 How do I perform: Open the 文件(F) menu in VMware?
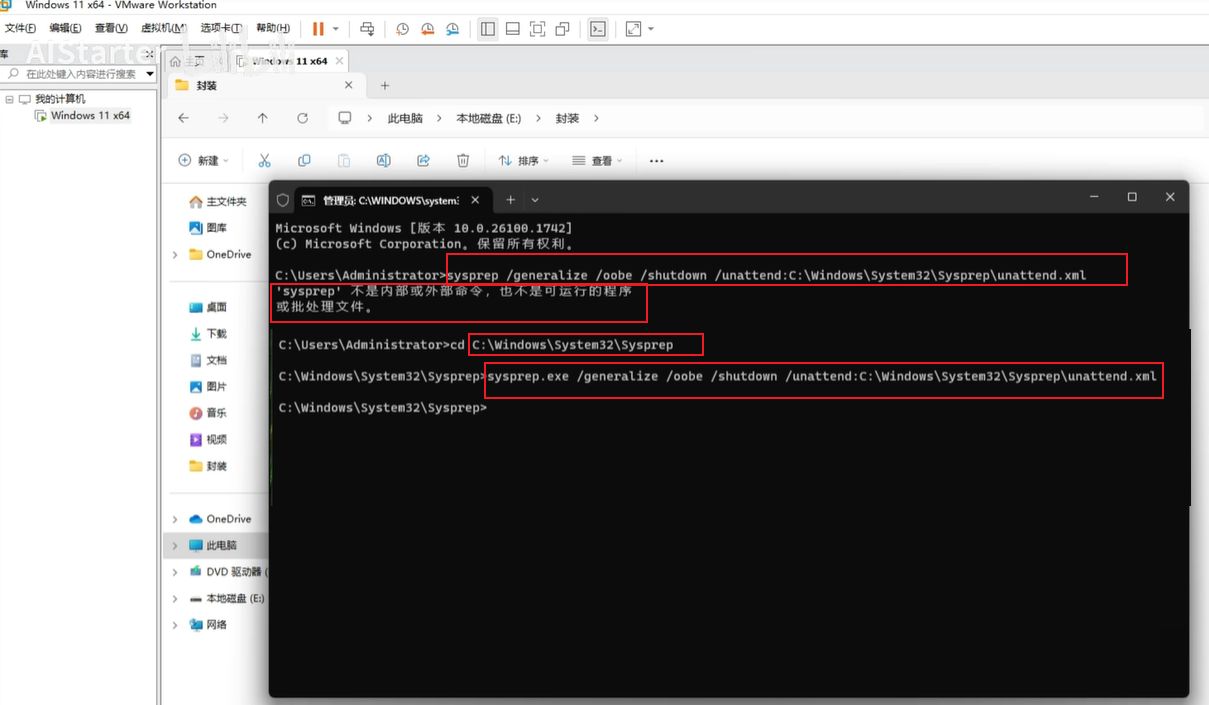pos(20,28)
